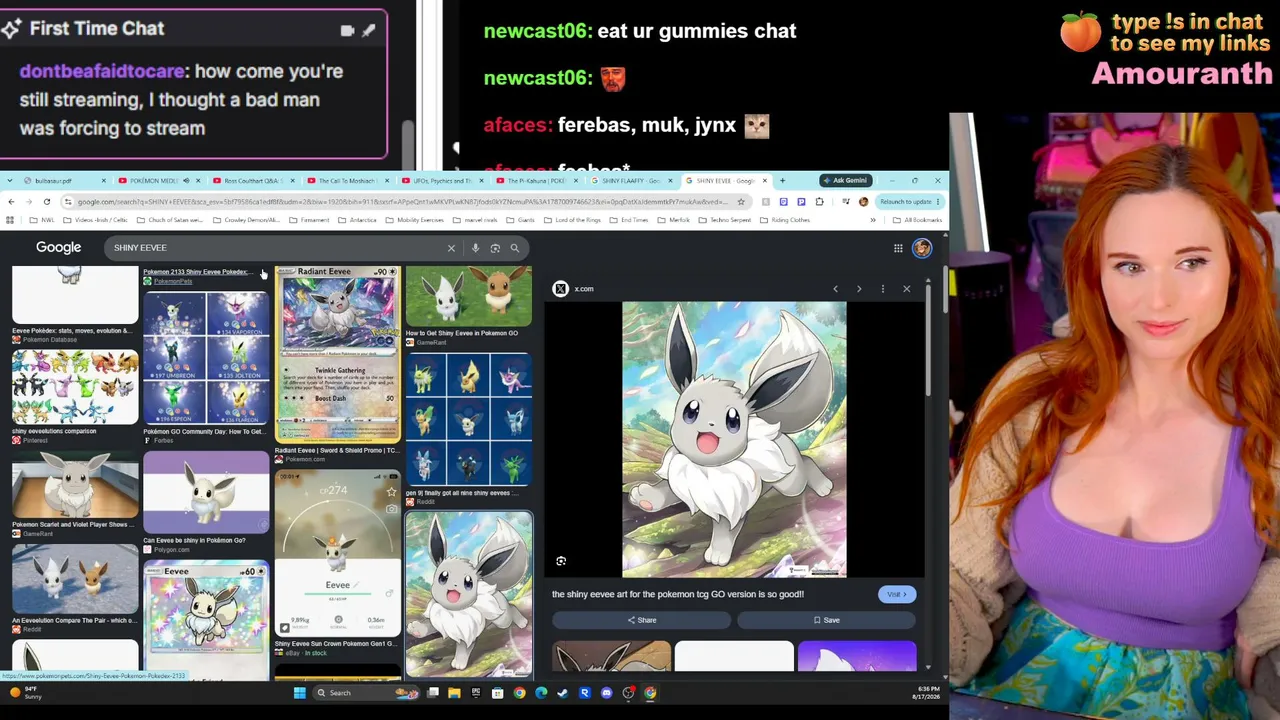
Task: Click the magnifying glass search icon
Action: pos(515,248)
